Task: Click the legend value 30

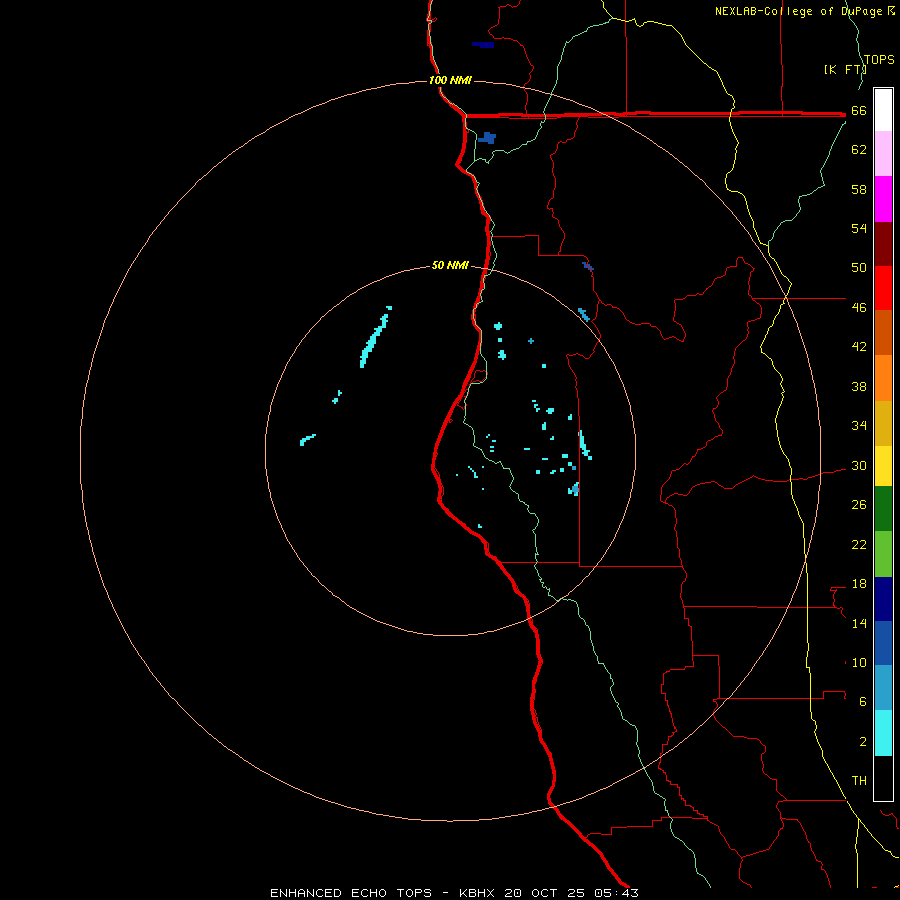Action: (x=859, y=465)
